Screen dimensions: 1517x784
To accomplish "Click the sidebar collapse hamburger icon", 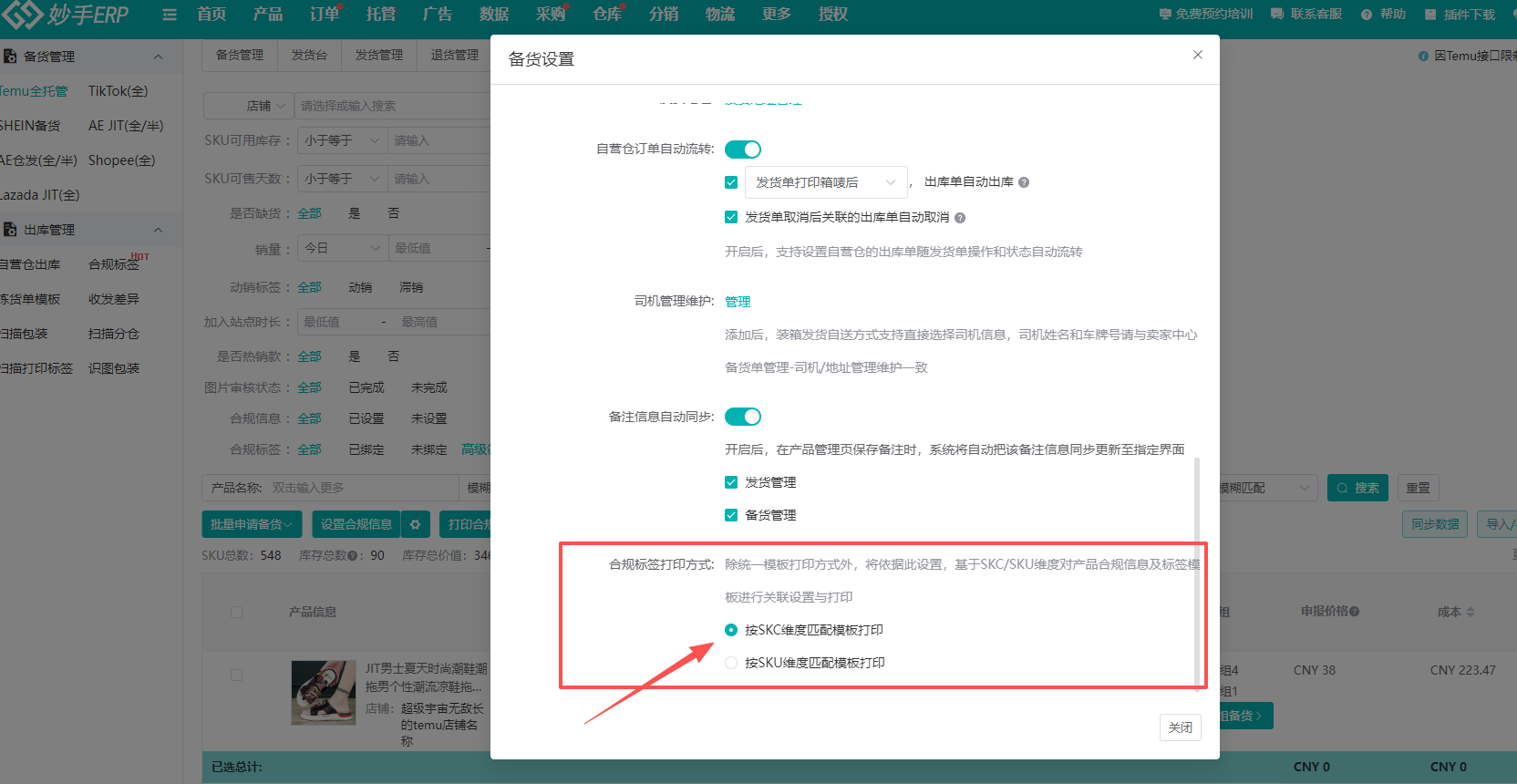I will coord(170,15).
